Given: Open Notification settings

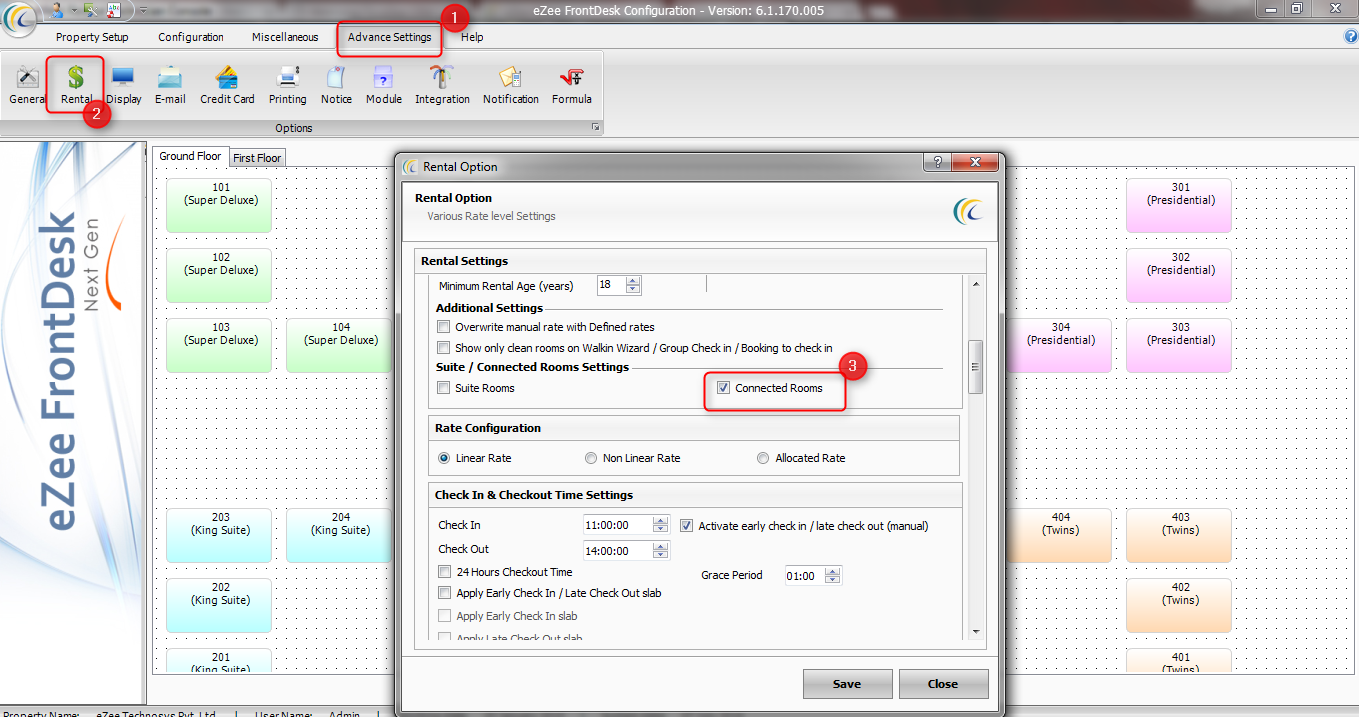Looking at the screenshot, I should 511,85.
